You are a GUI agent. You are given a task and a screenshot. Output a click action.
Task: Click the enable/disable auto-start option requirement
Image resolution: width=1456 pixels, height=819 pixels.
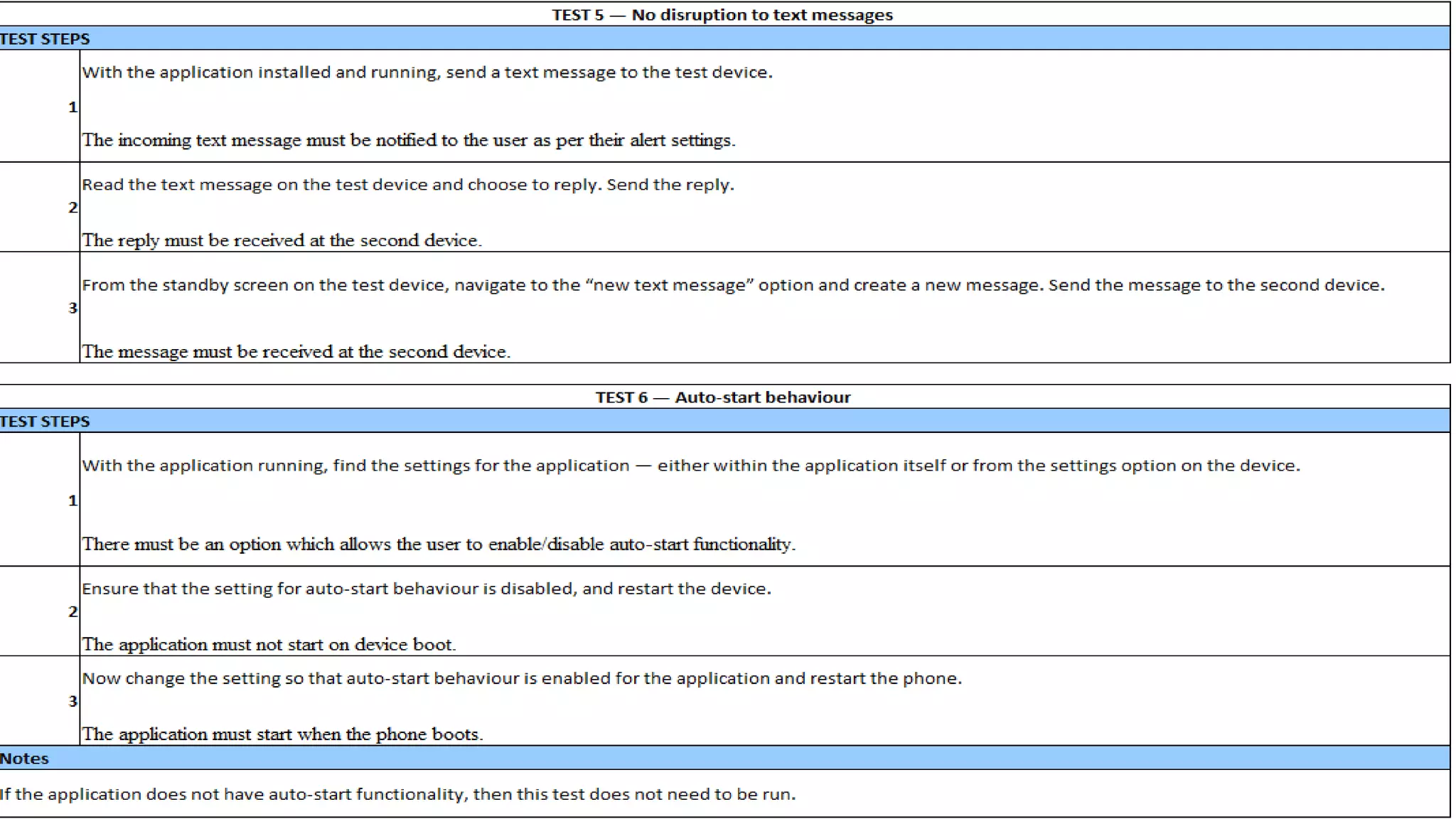(439, 545)
